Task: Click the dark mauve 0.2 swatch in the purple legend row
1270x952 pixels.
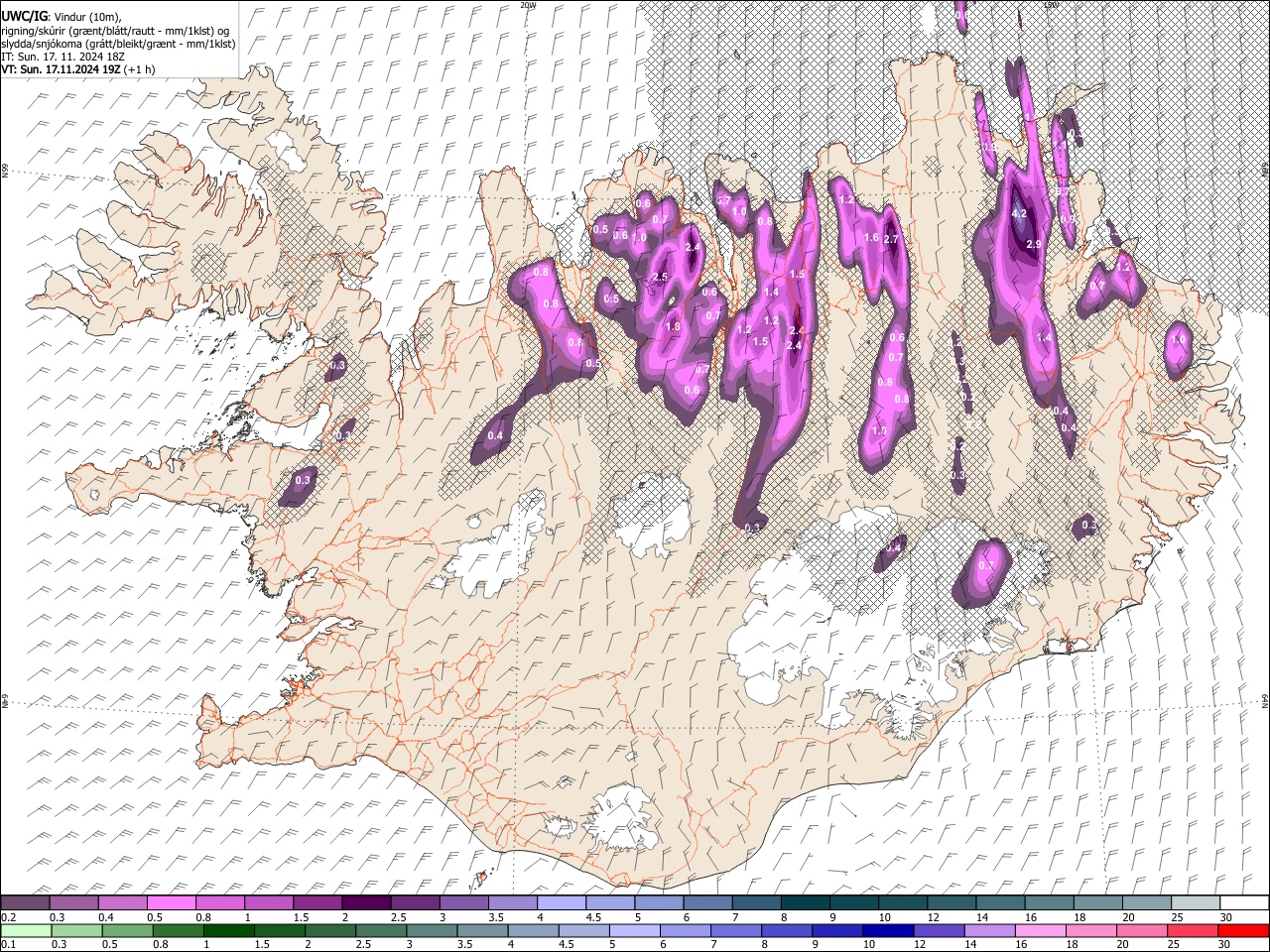Action: (26, 902)
